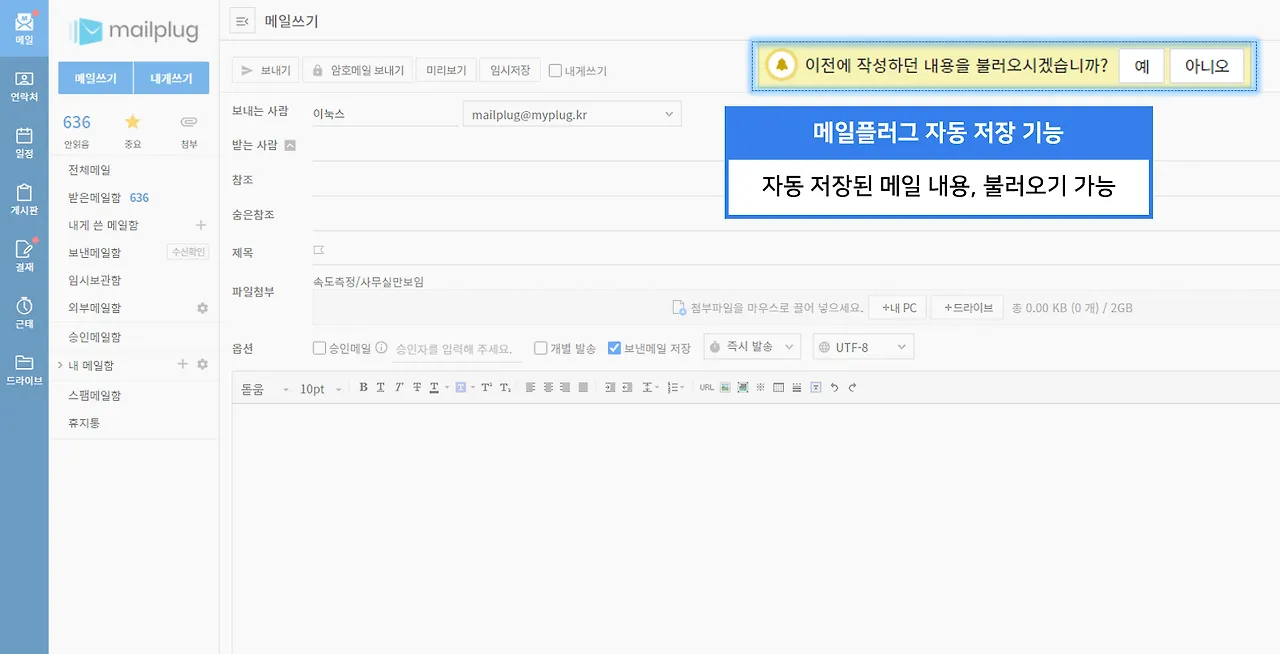Redo last edit in editor
Screen dimensions: 1280x654
[852, 387]
